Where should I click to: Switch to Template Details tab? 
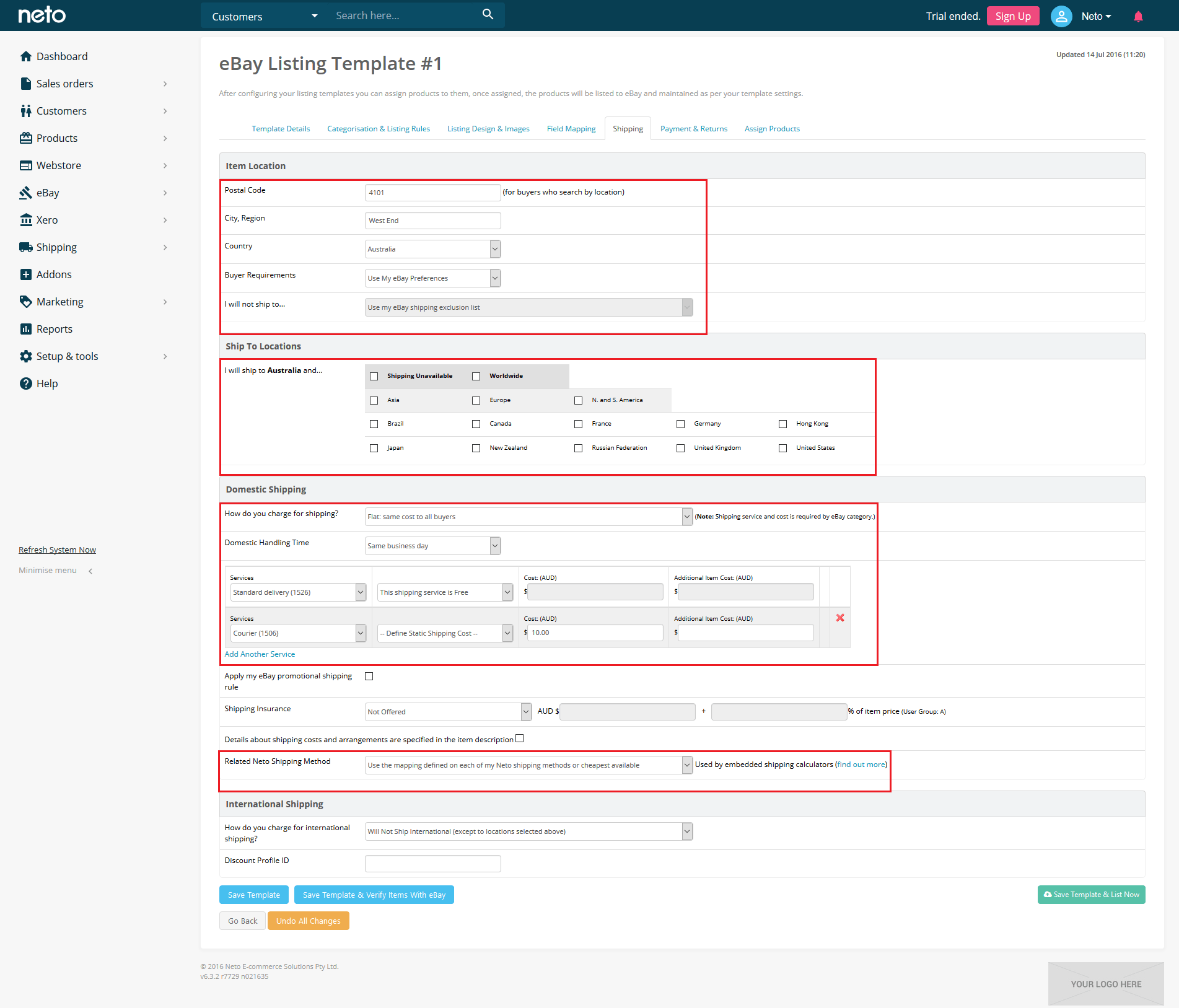click(x=281, y=129)
